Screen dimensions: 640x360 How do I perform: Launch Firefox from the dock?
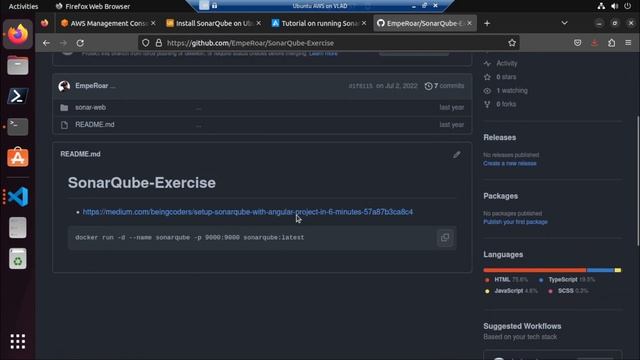point(18,34)
